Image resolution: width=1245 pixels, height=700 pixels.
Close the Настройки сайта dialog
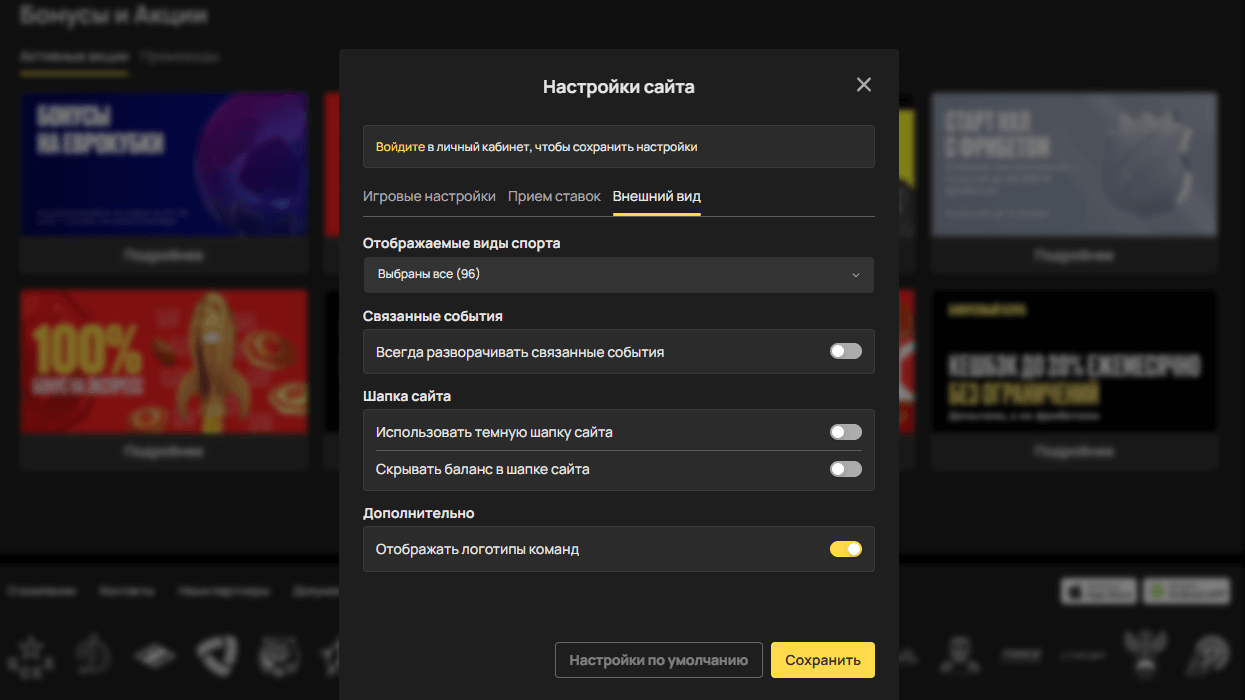(x=864, y=85)
